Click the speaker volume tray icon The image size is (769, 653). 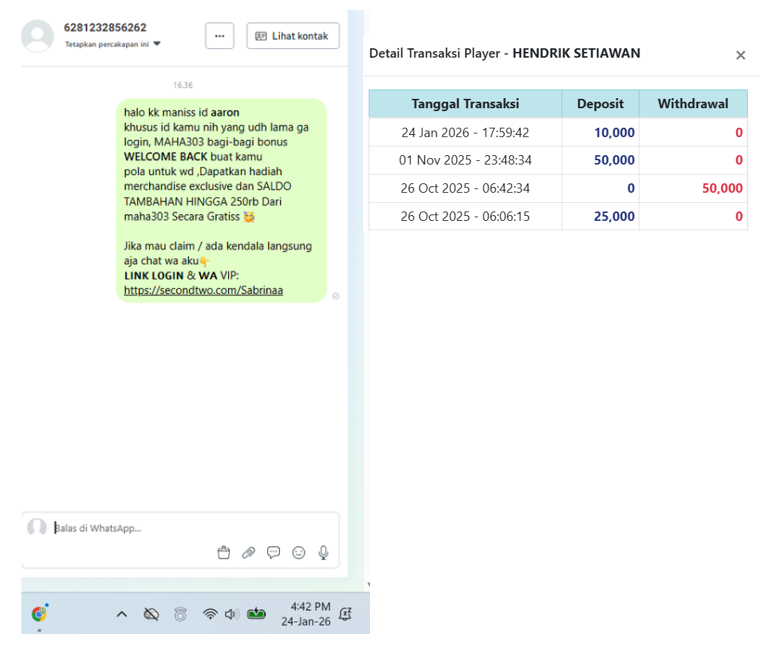pos(231,614)
